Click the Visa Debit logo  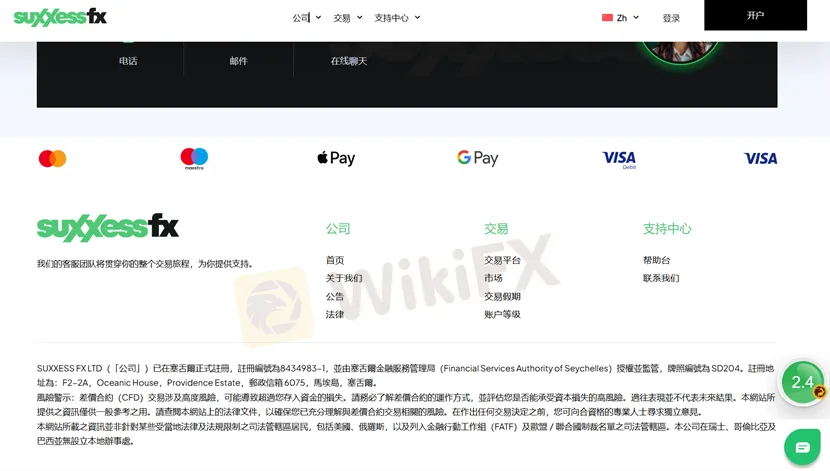[619, 159]
